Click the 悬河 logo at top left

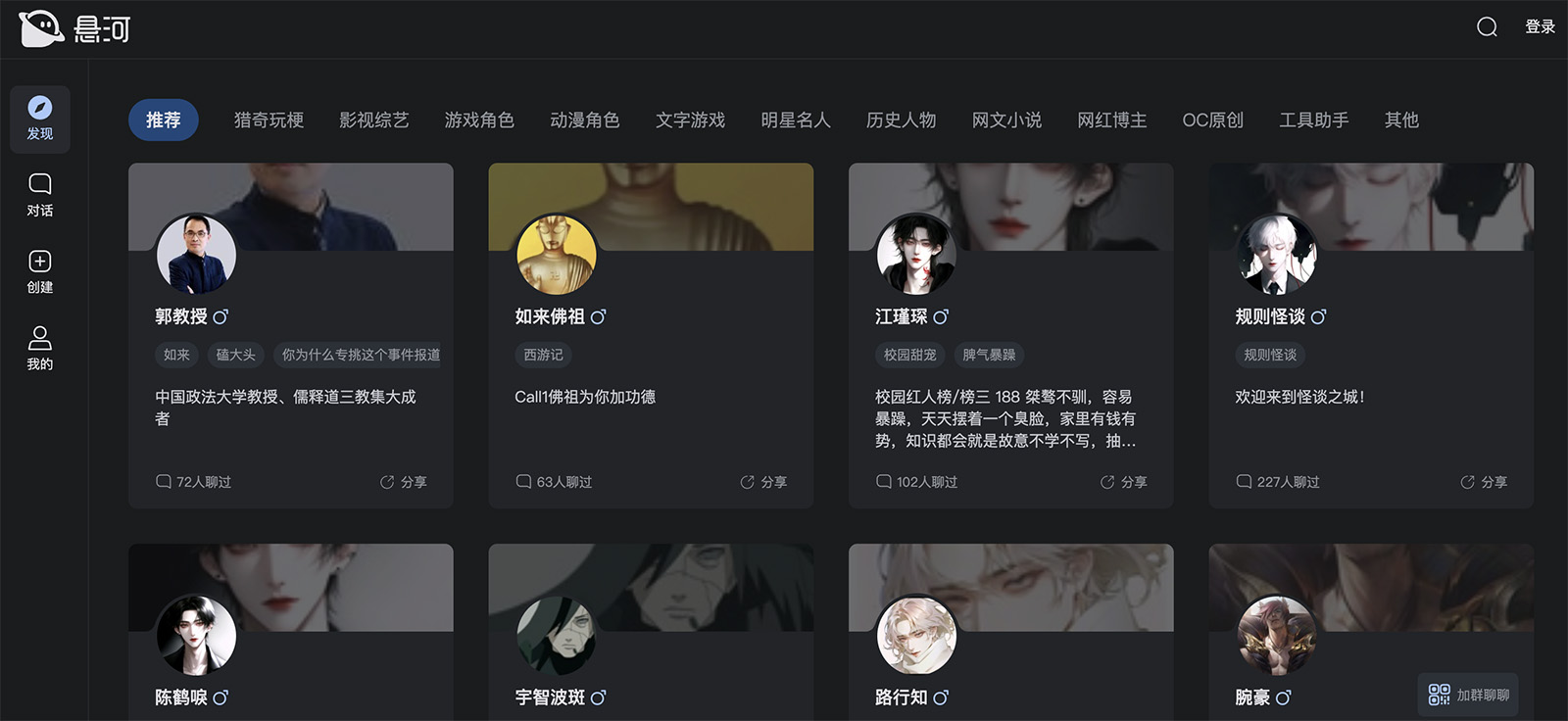(x=74, y=28)
